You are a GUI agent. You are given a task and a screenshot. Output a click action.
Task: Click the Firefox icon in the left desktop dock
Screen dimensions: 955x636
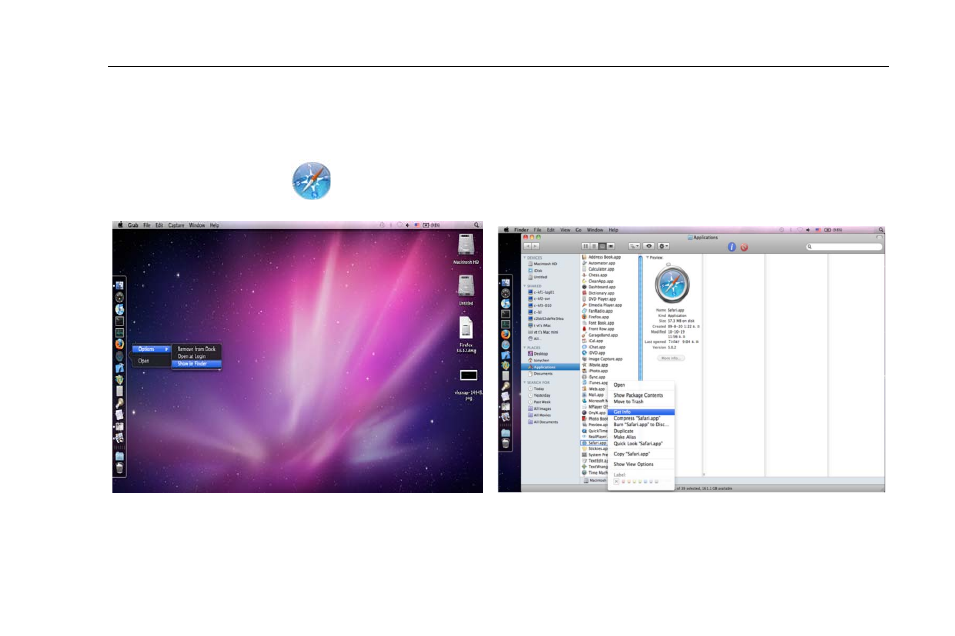tap(119, 344)
